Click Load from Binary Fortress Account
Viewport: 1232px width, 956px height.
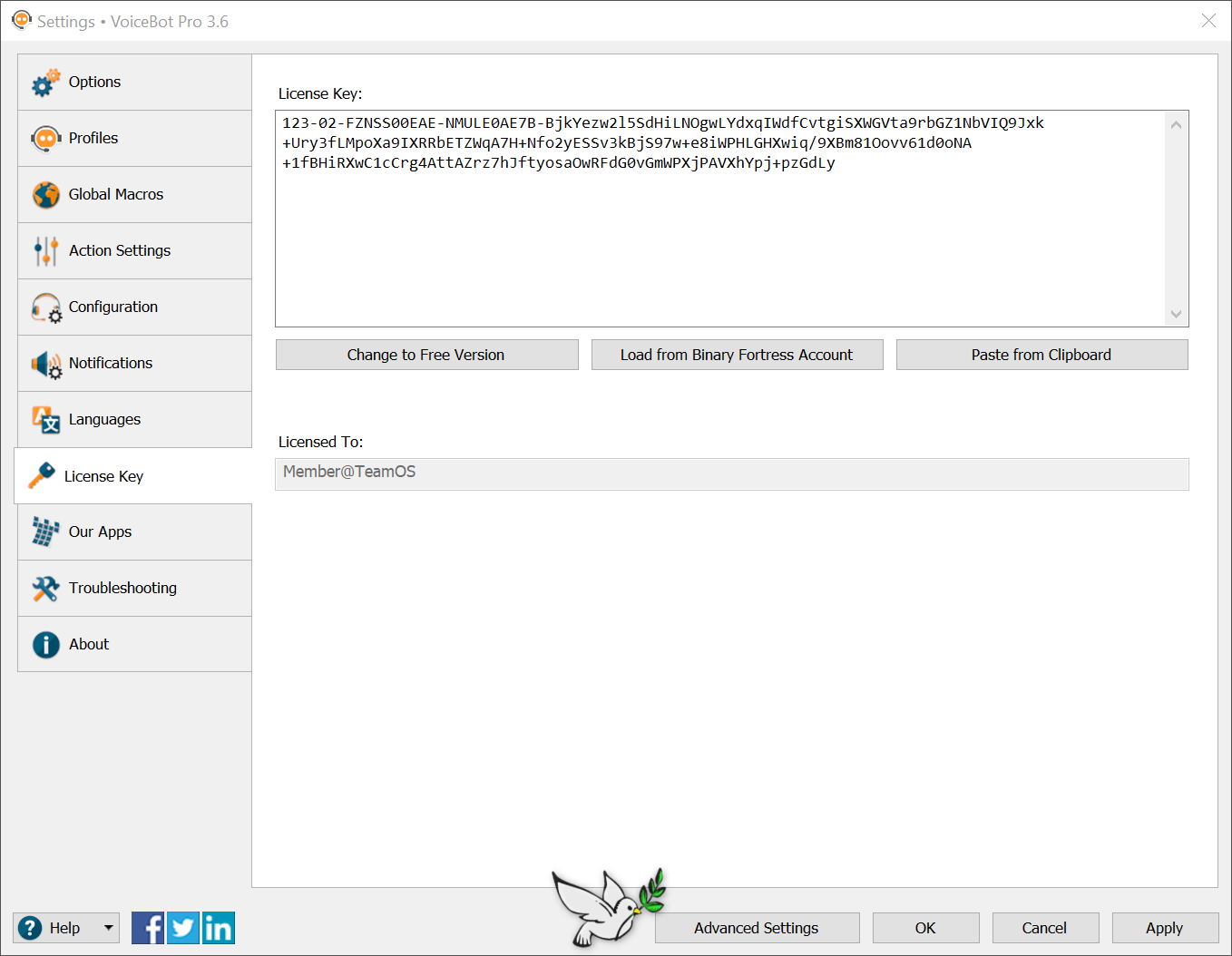(737, 355)
